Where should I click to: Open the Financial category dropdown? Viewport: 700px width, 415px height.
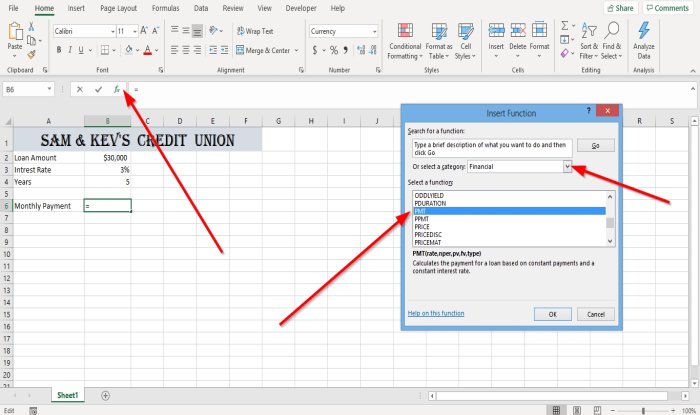[567, 166]
